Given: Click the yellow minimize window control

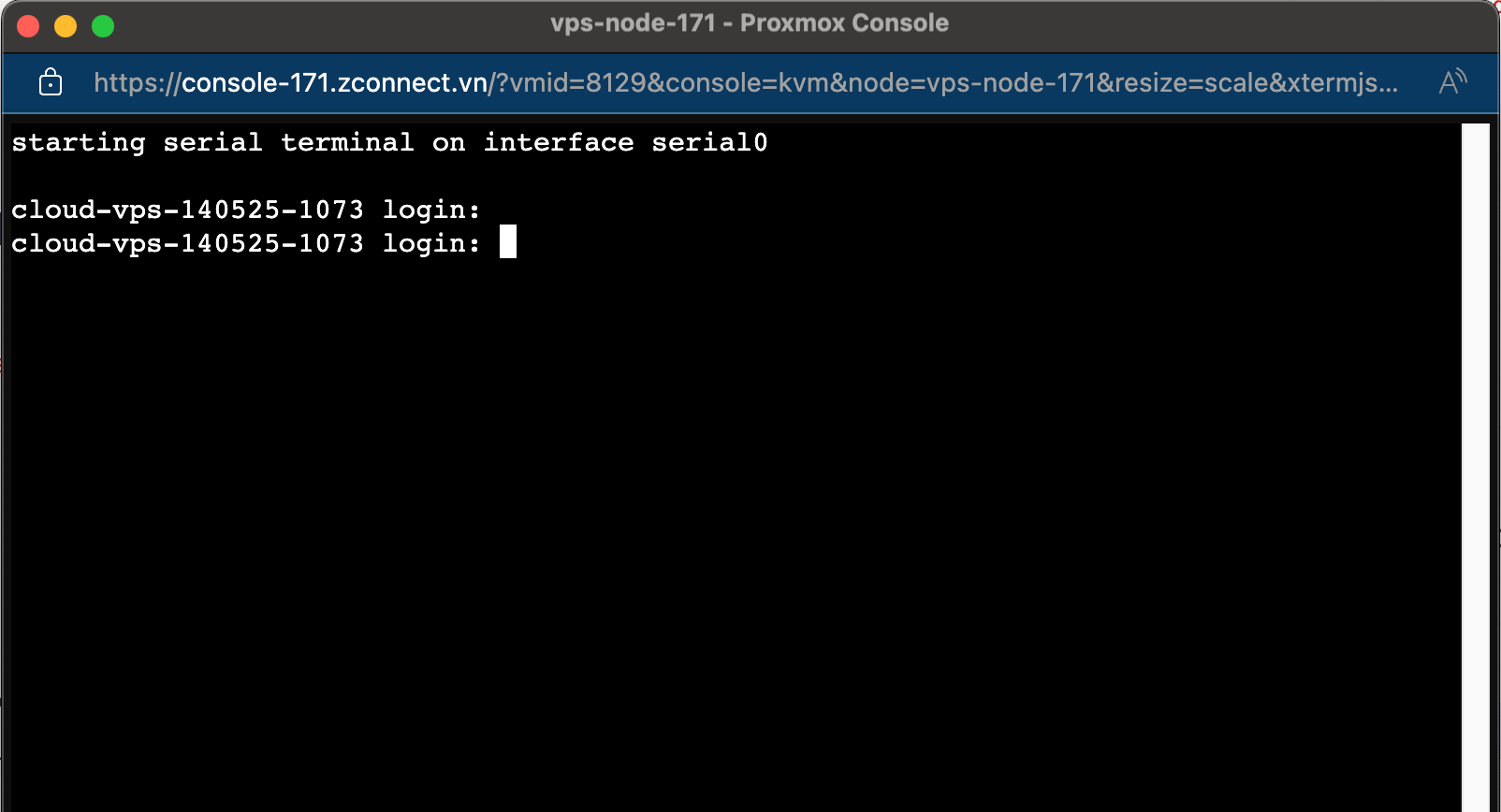Looking at the screenshot, I should pyautogui.click(x=65, y=26).
